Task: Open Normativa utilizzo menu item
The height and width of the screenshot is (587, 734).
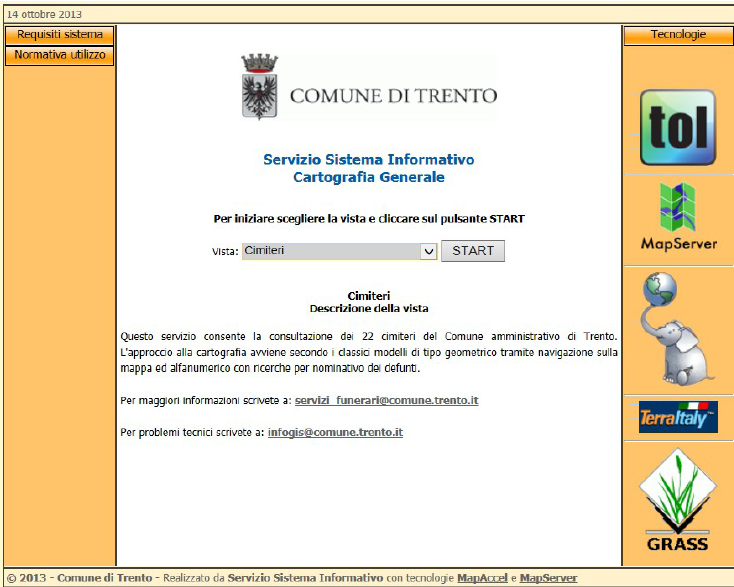Action: [x=59, y=55]
